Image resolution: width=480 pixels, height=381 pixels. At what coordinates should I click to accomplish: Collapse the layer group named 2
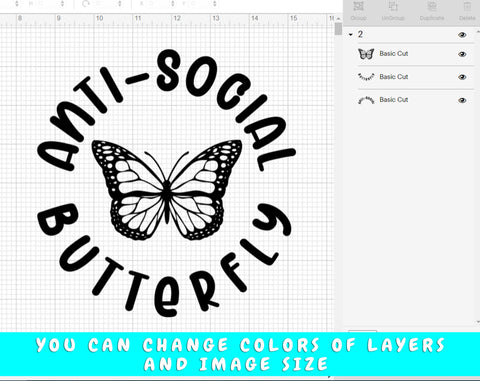coord(351,35)
